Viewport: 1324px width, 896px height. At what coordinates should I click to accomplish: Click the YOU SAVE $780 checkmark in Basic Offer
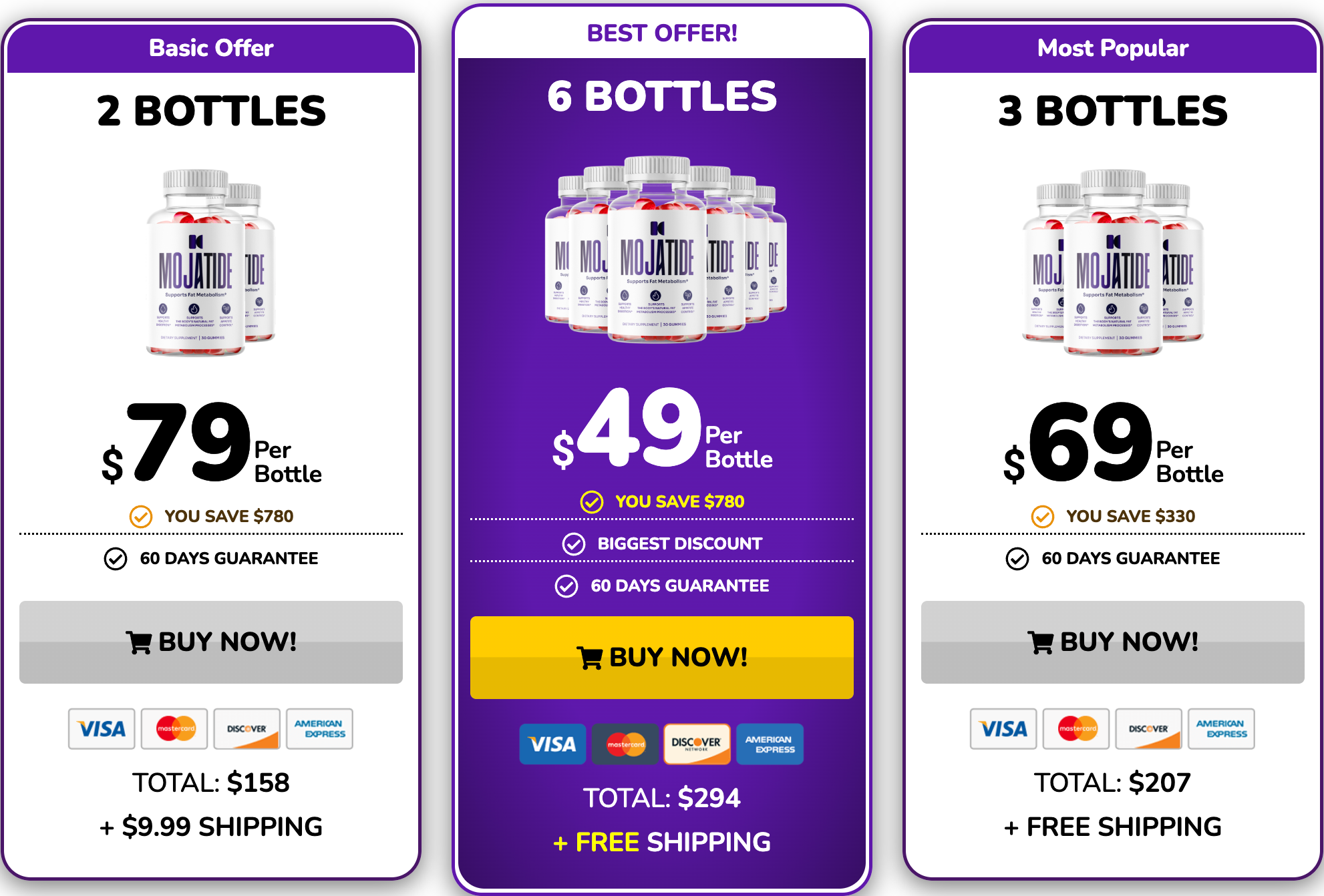[x=141, y=515]
